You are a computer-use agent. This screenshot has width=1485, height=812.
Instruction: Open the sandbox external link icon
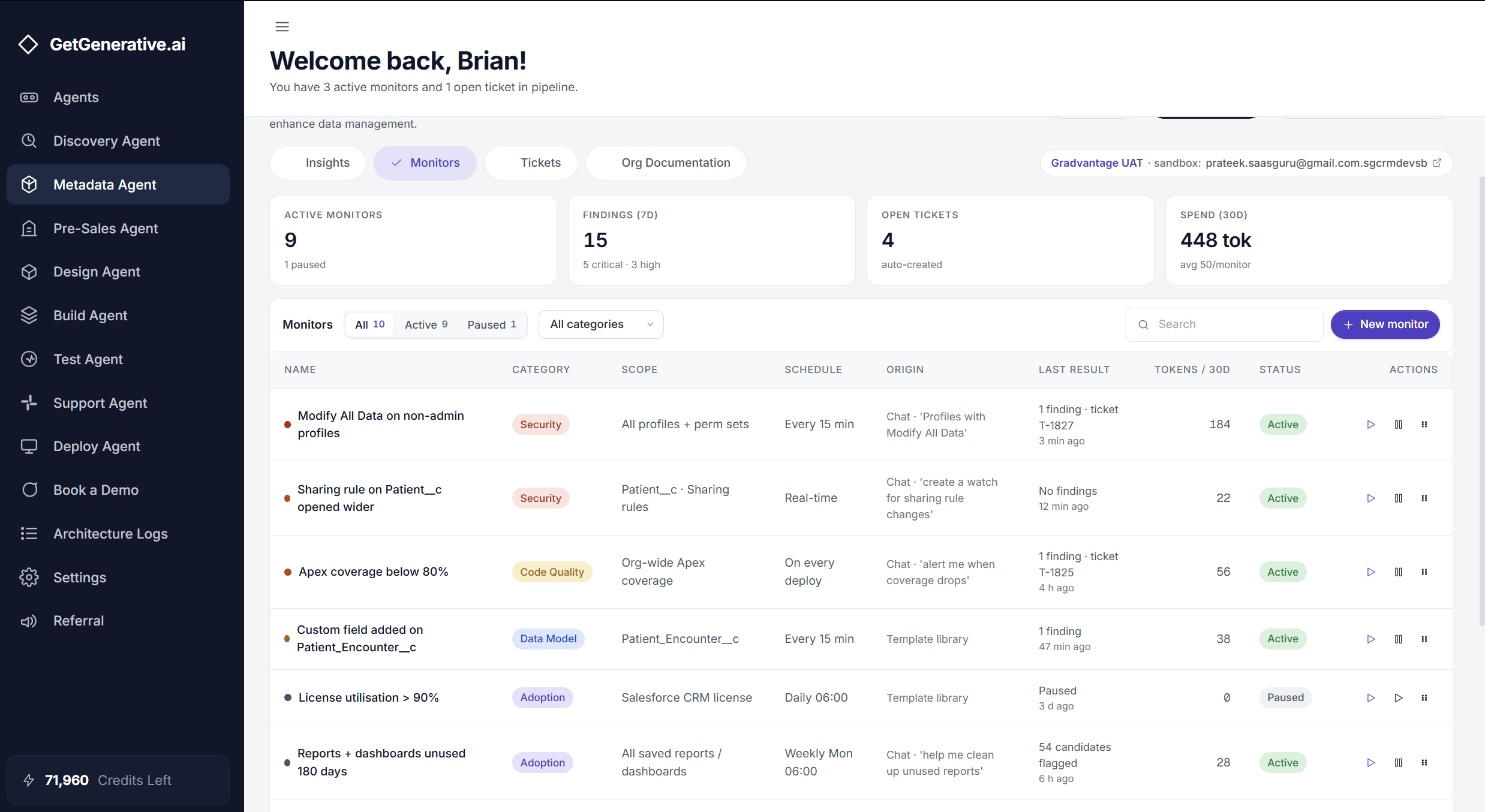[1437, 163]
